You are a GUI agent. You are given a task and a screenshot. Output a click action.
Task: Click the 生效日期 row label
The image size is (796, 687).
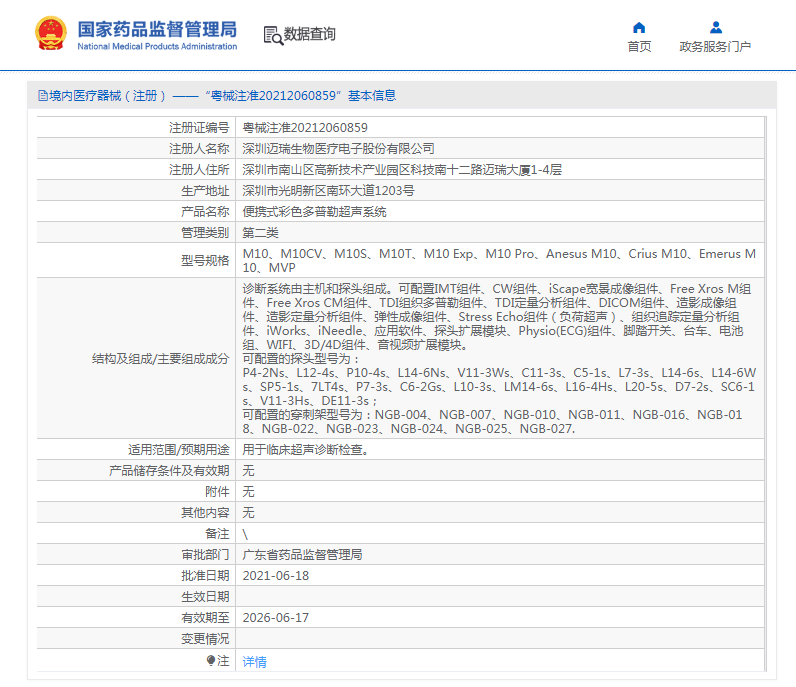tap(205, 597)
